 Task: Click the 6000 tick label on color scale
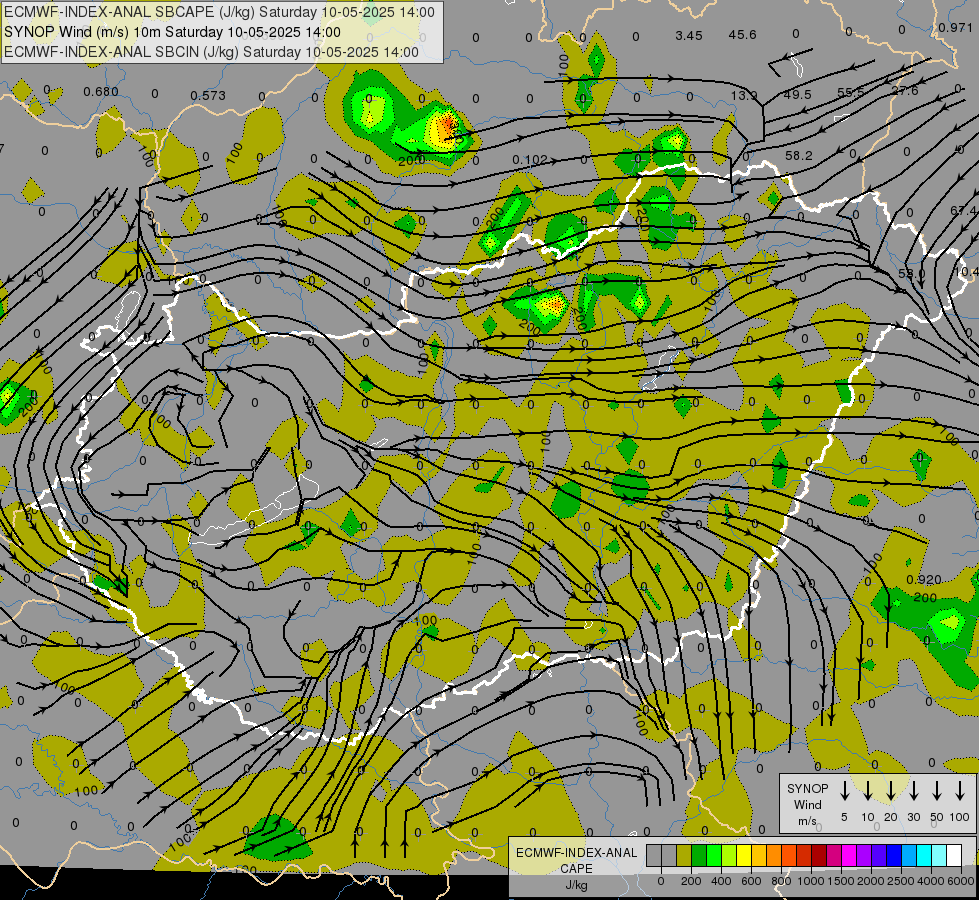click(x=961, y=881)
